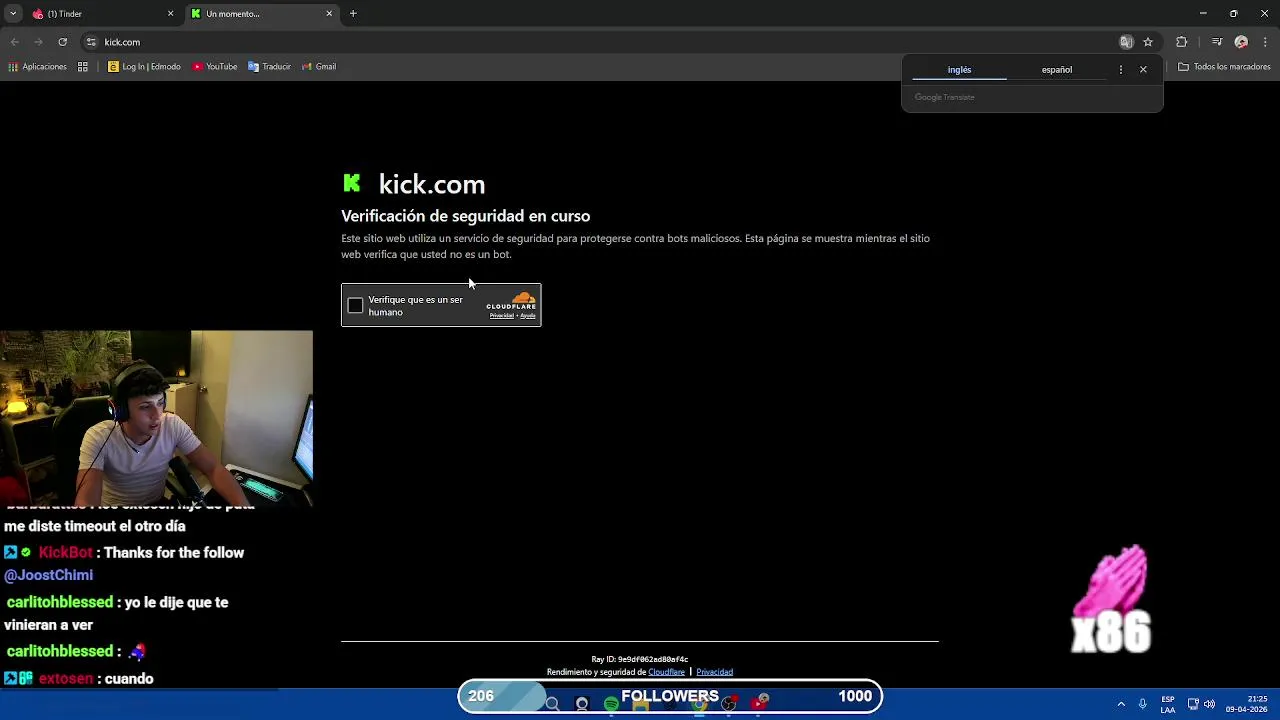Open the Gmail bookmark
The width and height of the screenshot is (1280, 720).
[x=319, y=67]
